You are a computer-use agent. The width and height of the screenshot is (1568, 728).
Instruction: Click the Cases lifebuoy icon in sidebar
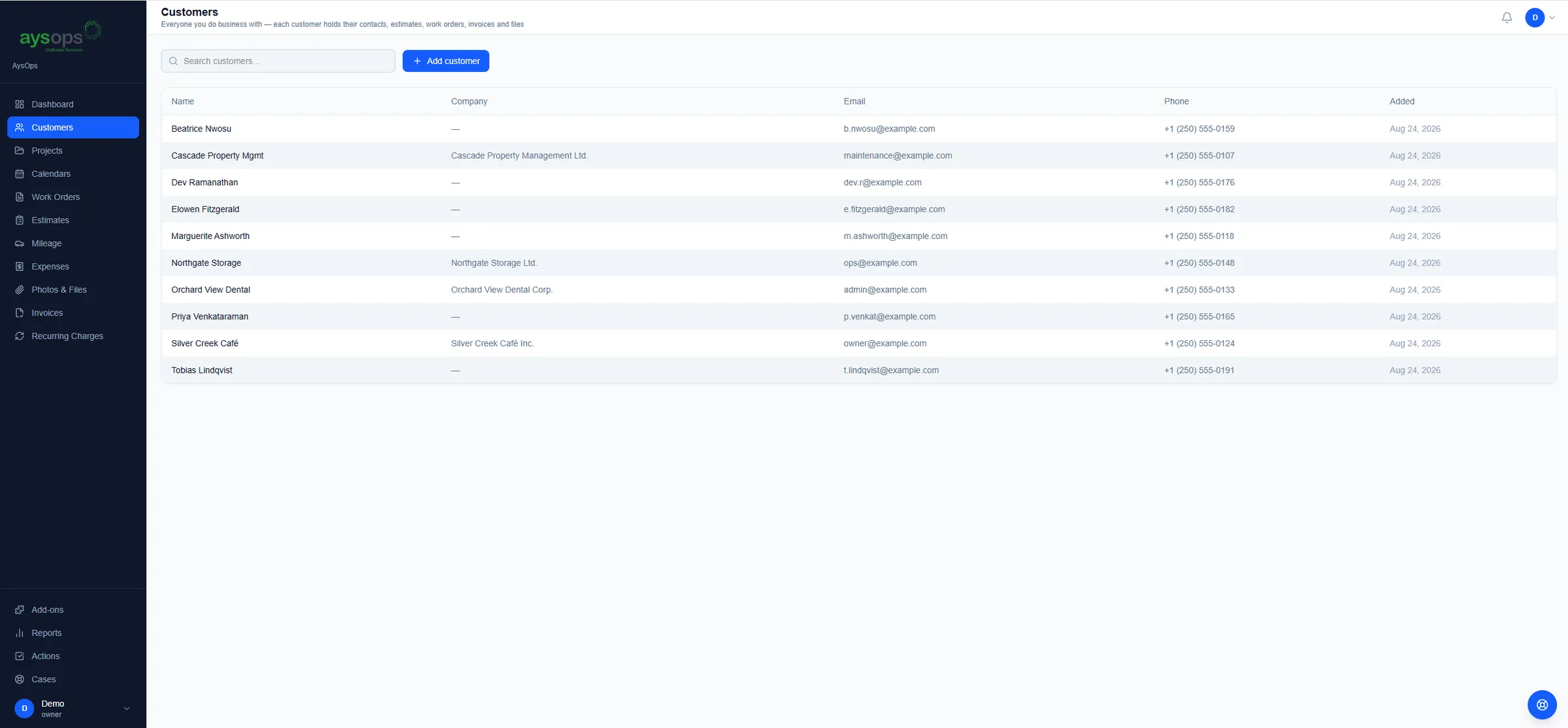coord(20,680)
